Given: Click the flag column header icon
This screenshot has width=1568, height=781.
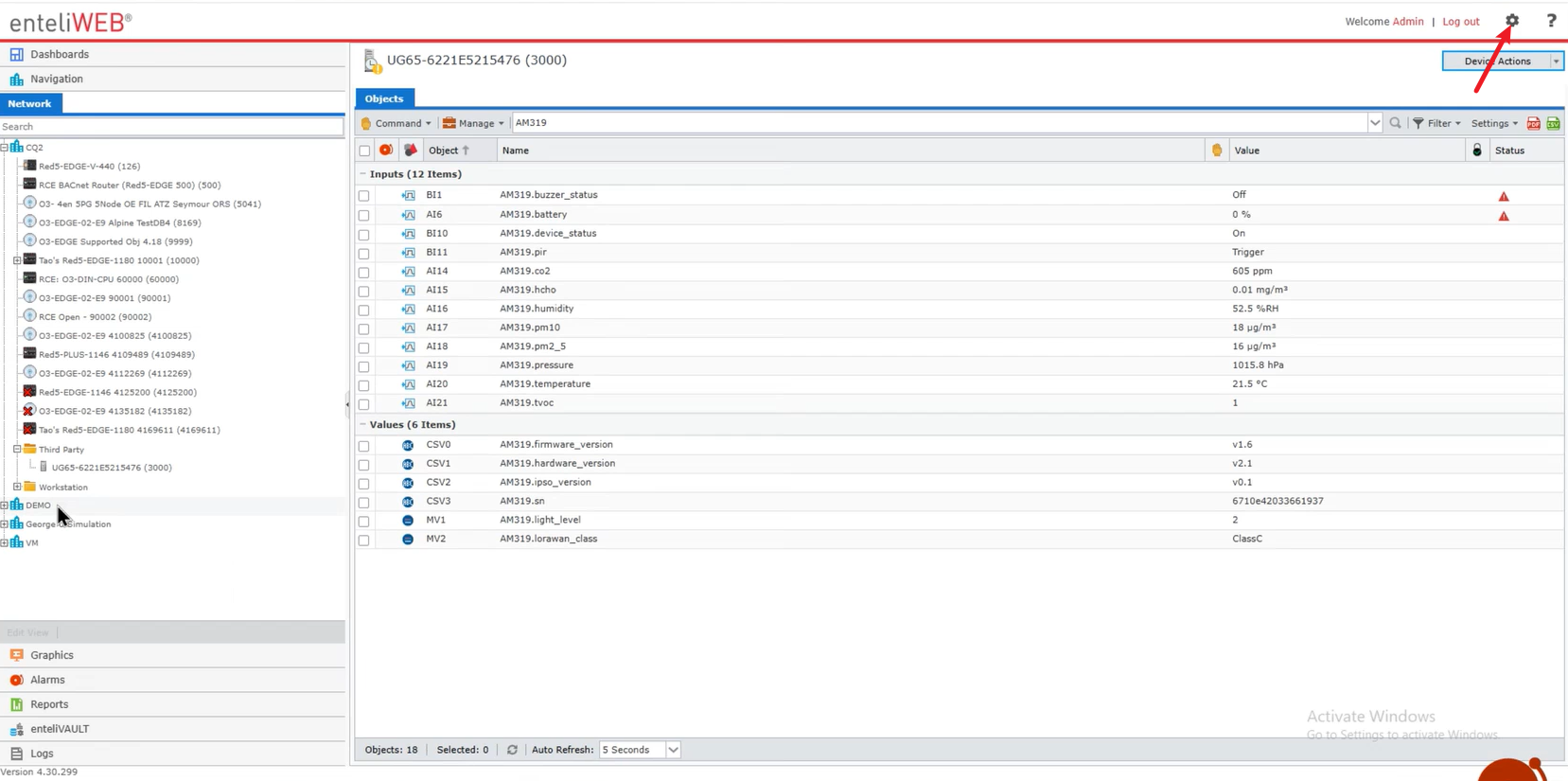Looking at the screenshot, I should coord(410,151).
